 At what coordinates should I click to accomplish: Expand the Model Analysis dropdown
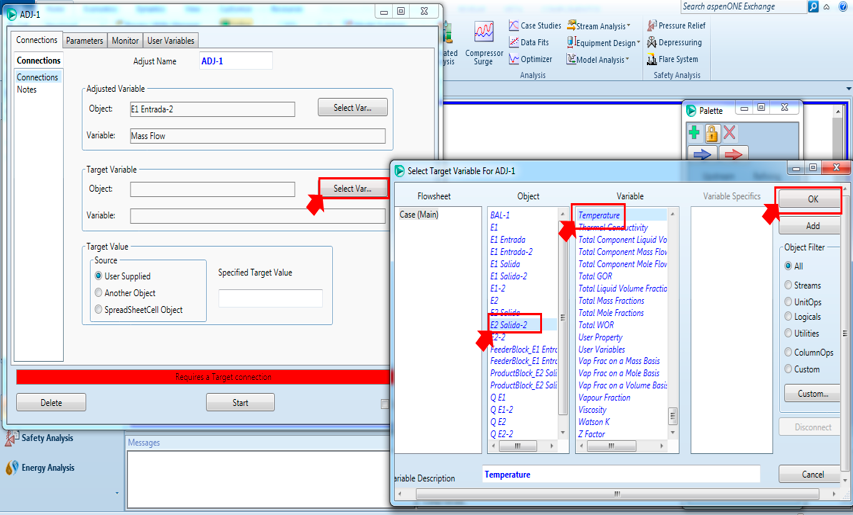[599, 60]
